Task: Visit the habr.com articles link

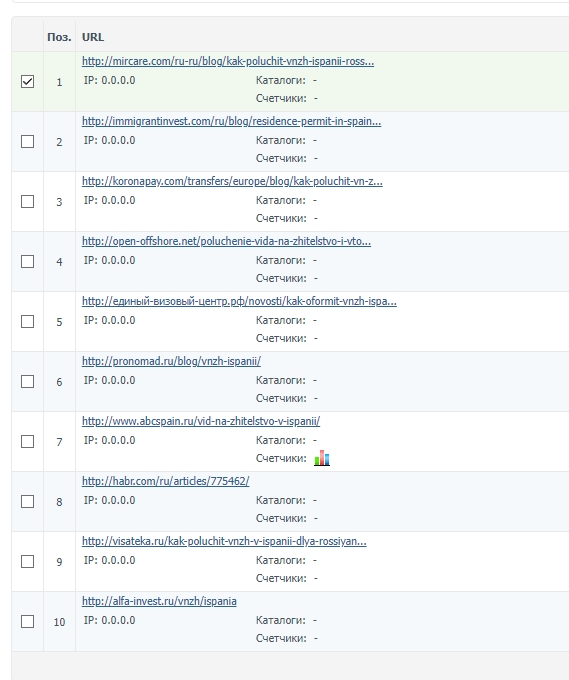Action: tap(166, 481)
